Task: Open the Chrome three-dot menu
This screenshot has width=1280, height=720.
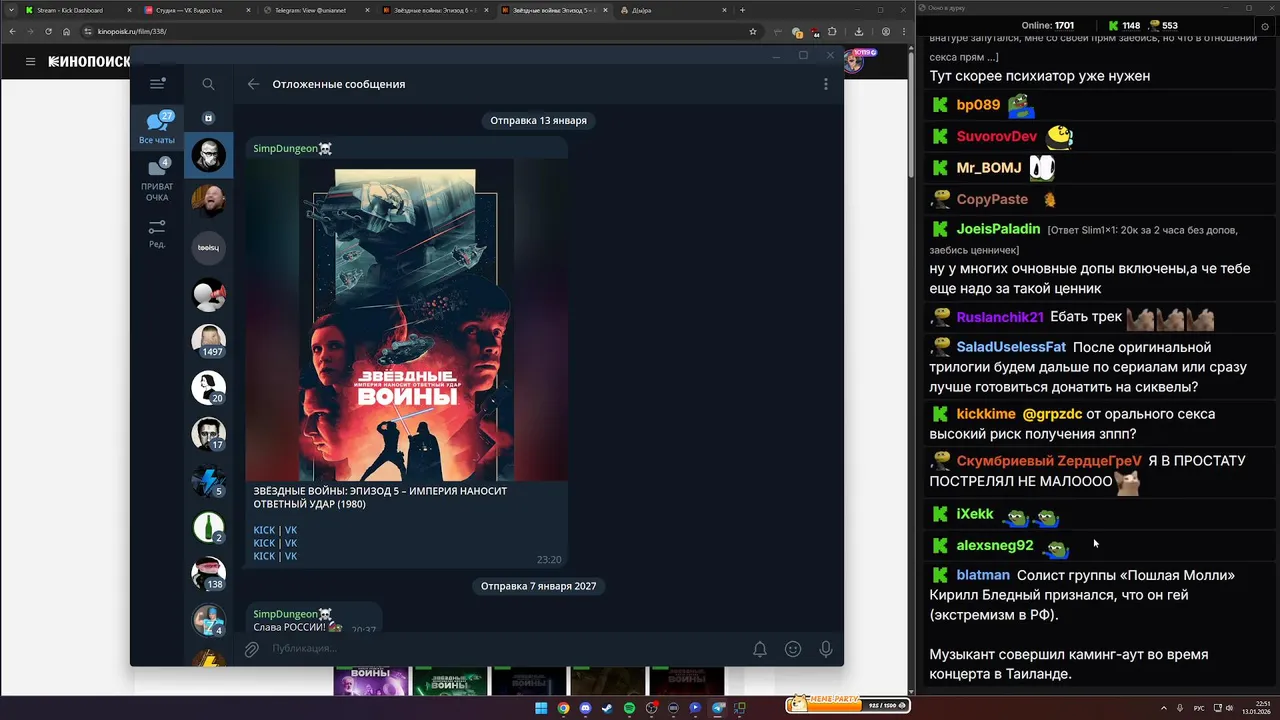Action: [x=903, y=31]
